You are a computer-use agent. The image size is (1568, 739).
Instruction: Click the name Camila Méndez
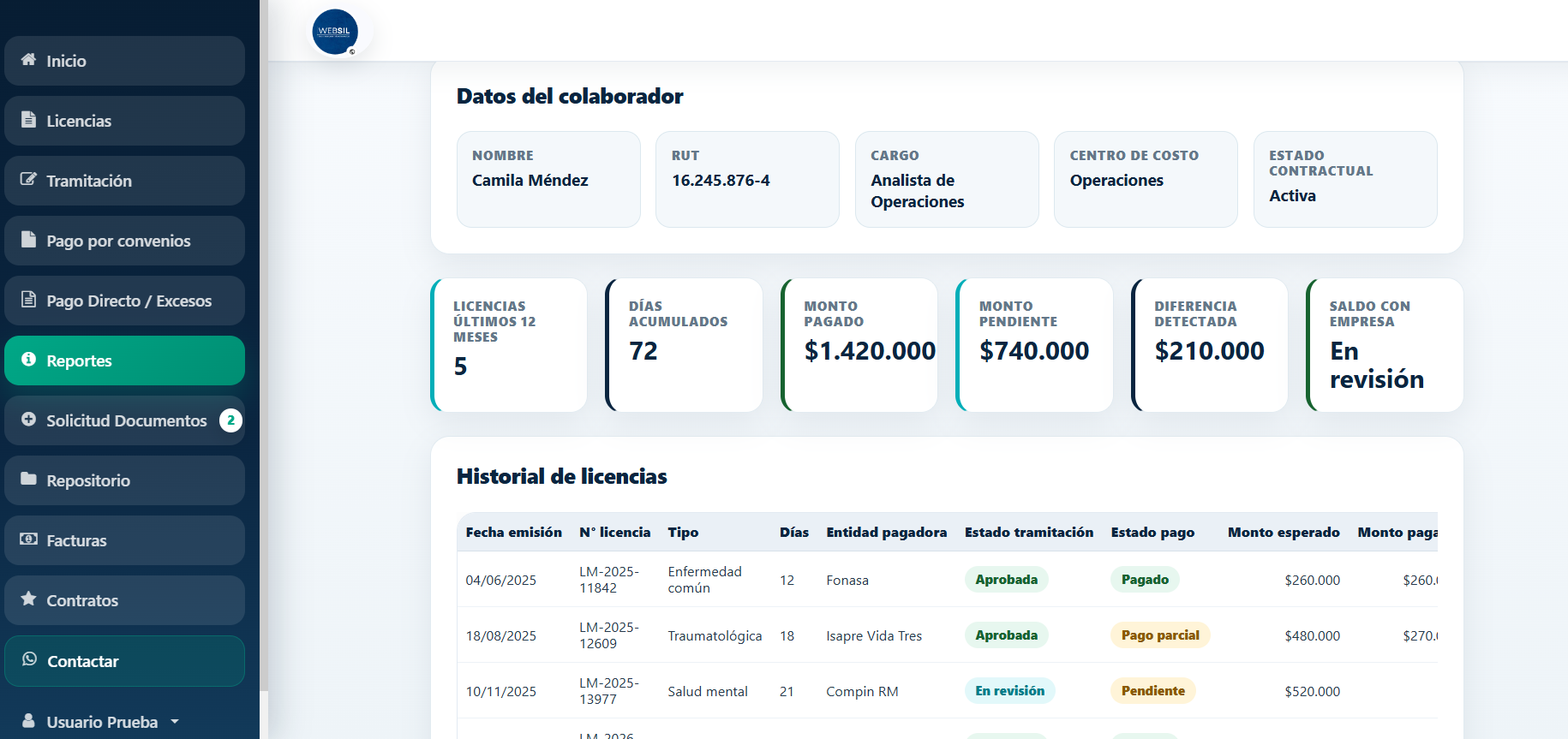(530, 181)
